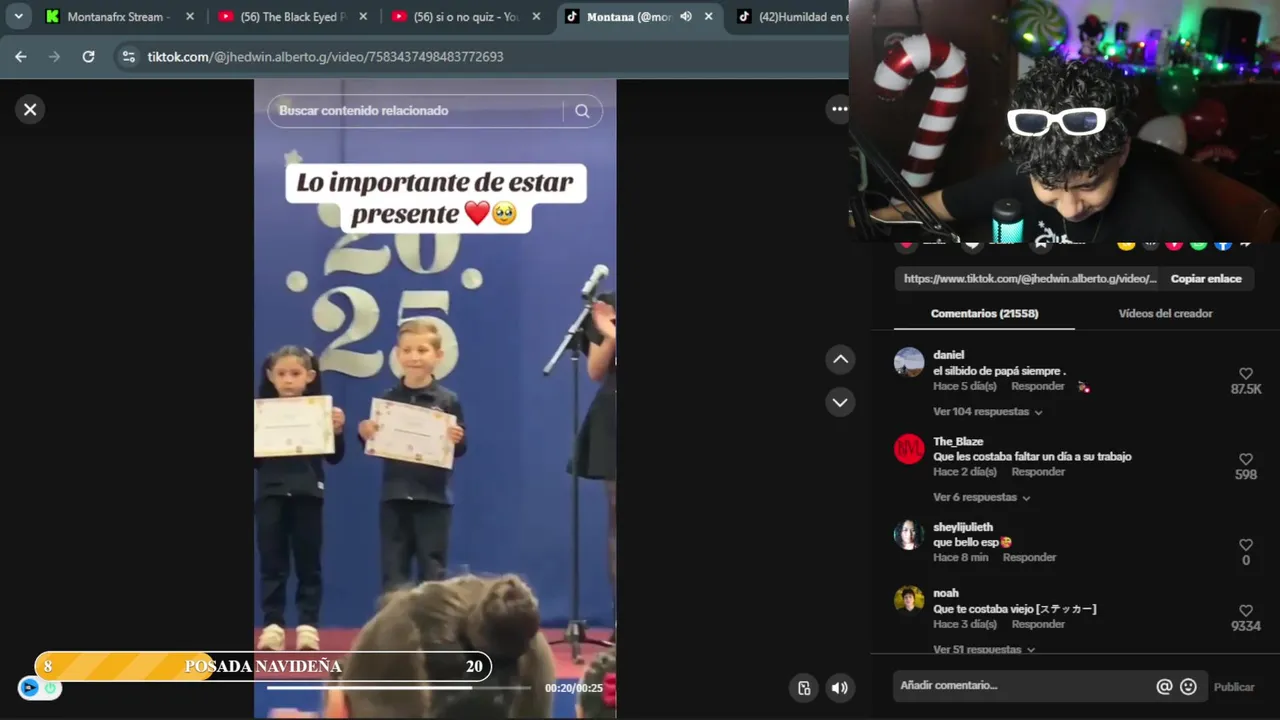The height and width of the screenshot is (720, 1280).
Task: Open the three-dot more options menu
Action: [839, 109]
